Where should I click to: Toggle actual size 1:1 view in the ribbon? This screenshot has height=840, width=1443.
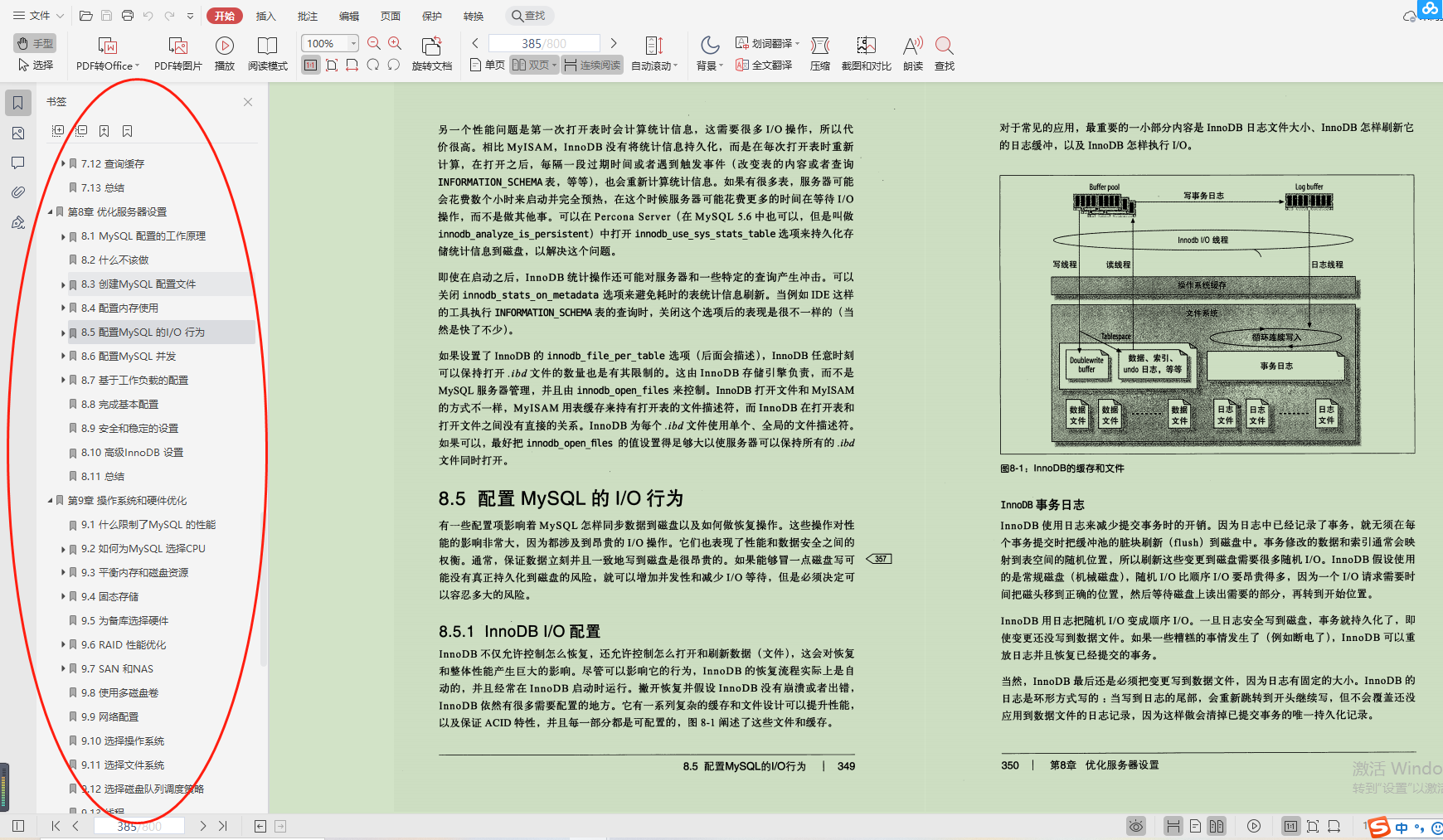[310, 65]
